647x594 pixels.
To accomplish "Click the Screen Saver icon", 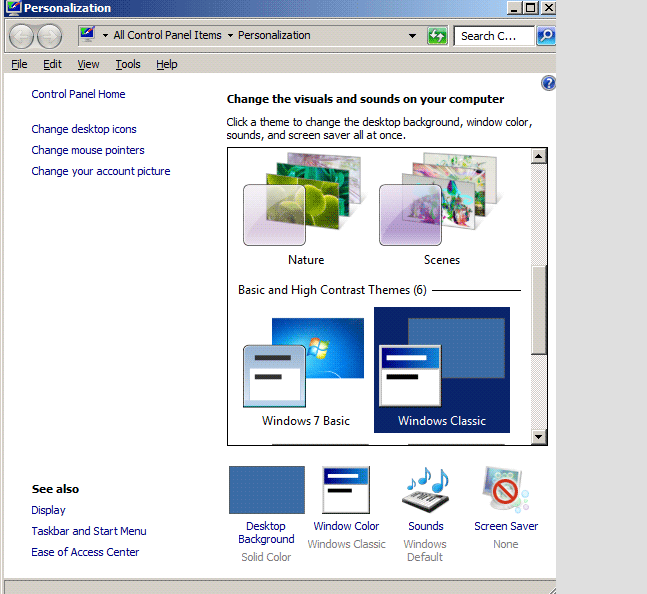I will click(x=505, y=490).
